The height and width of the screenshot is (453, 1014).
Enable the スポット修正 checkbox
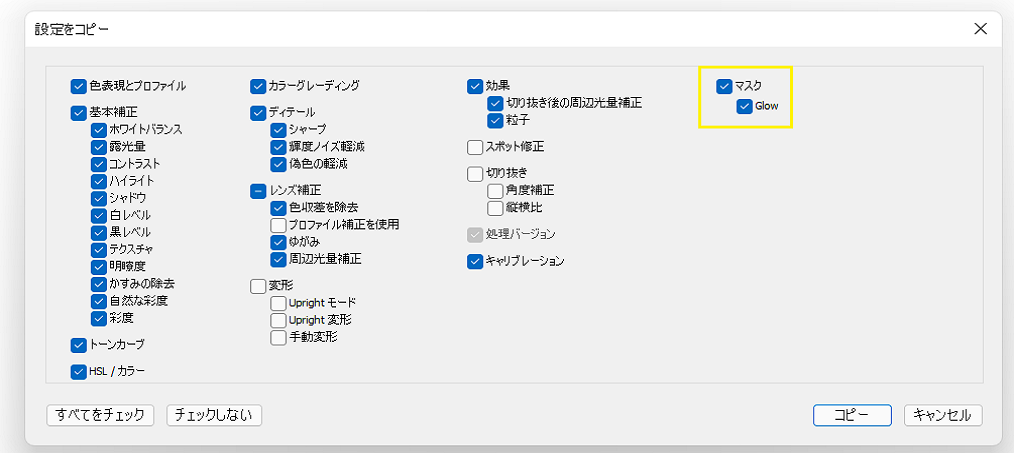pyautogui.click(x=475, y=147)
